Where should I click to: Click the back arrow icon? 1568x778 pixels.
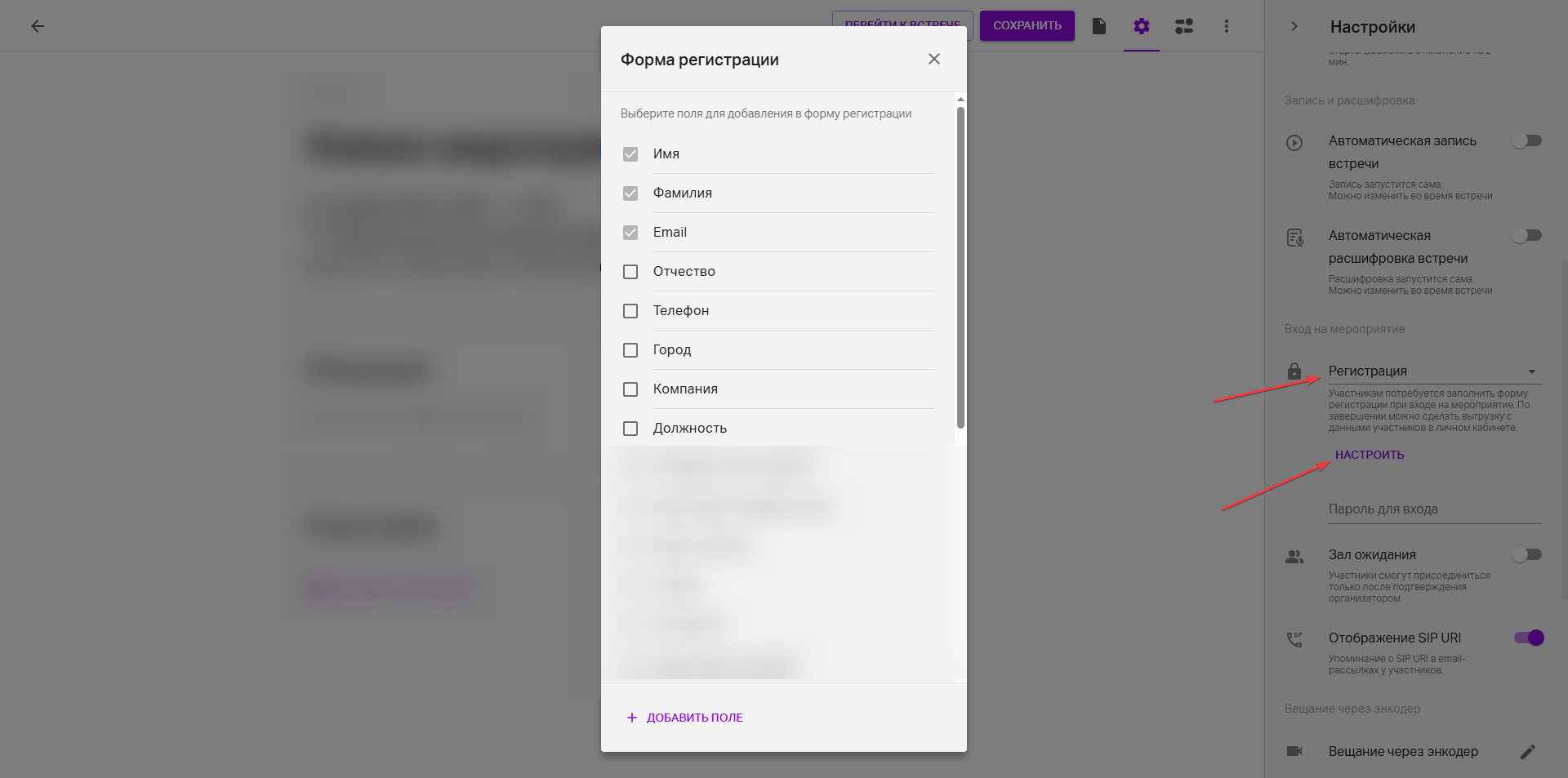[x=38, y=26]
